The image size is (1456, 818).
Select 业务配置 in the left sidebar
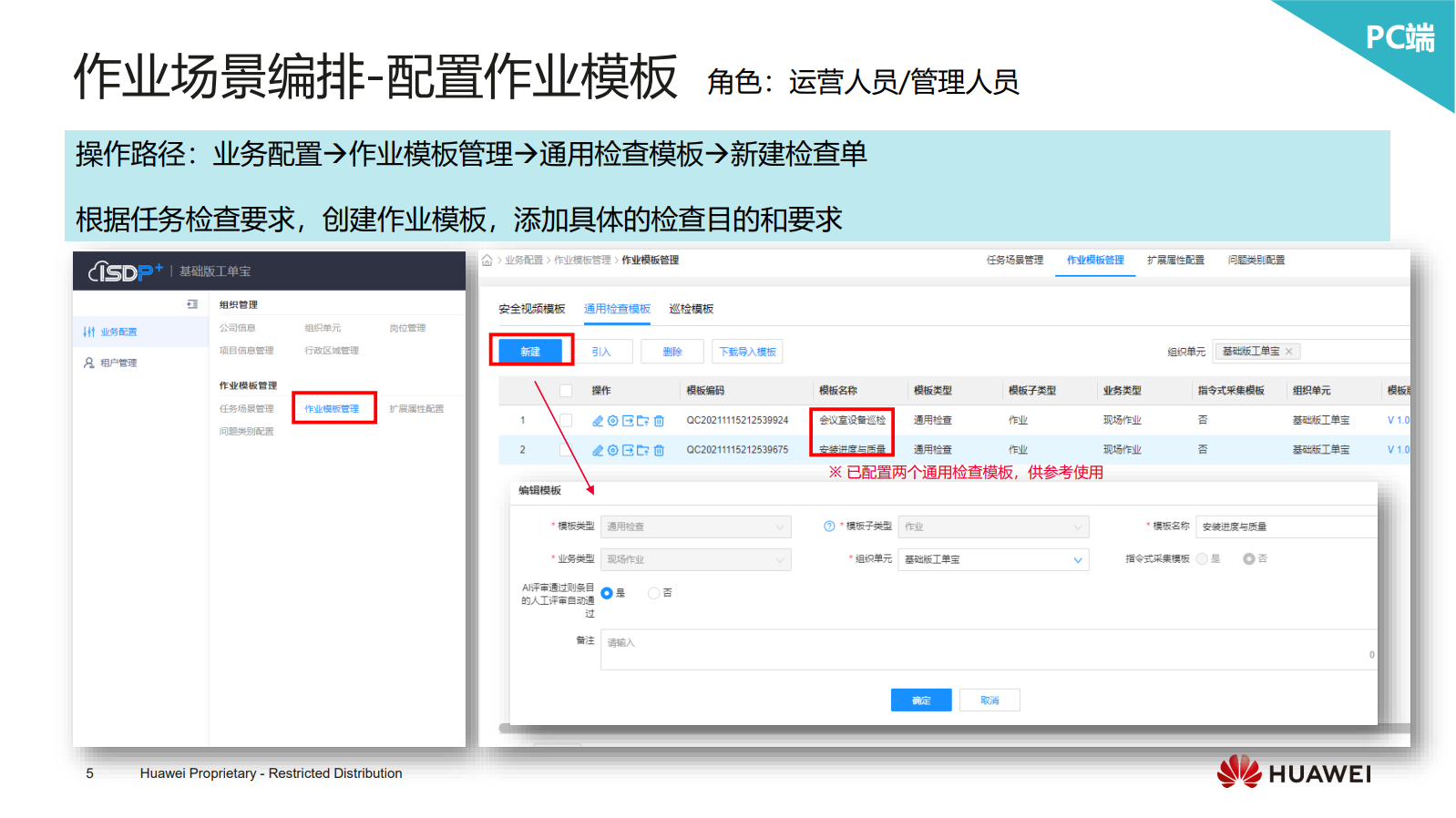pyautogui.click(x=141, y=332)
